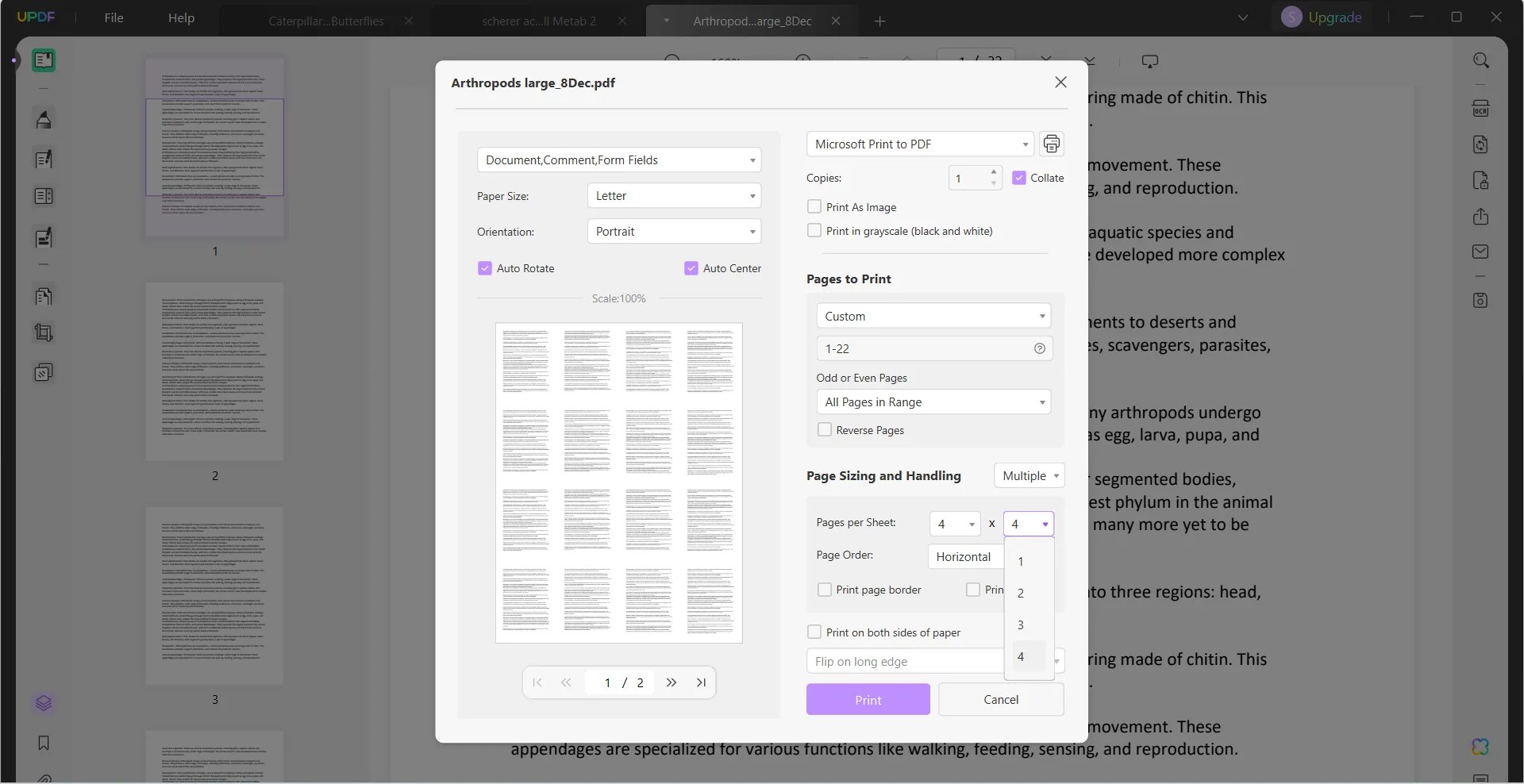Click the share icon on the right sidebar
The height and width of the screenshot is (784, 1524).
tap(1481, 216)
